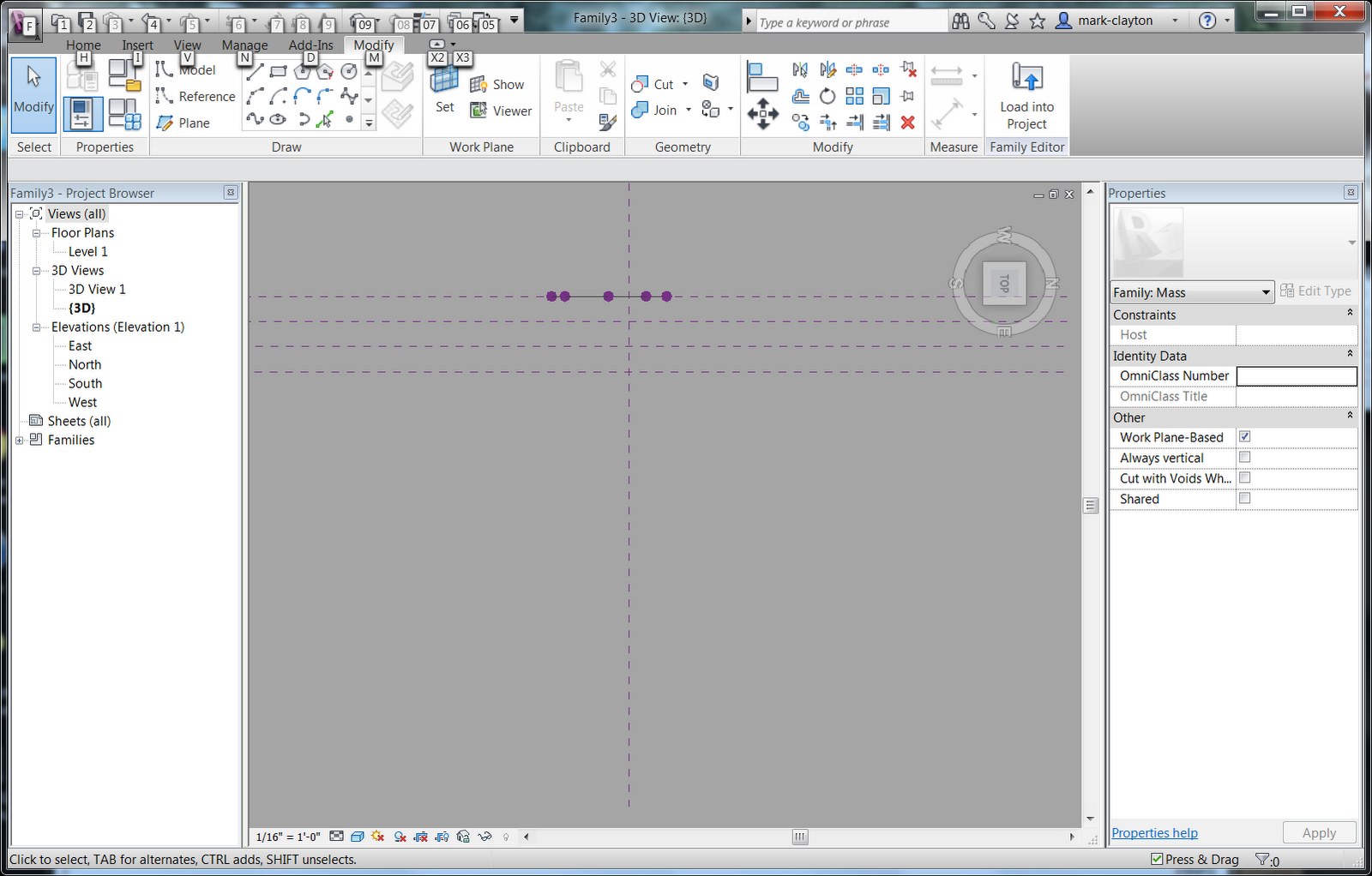
Task: Activate the Rotate tool in Modify panel
Action: click(827, 97)
